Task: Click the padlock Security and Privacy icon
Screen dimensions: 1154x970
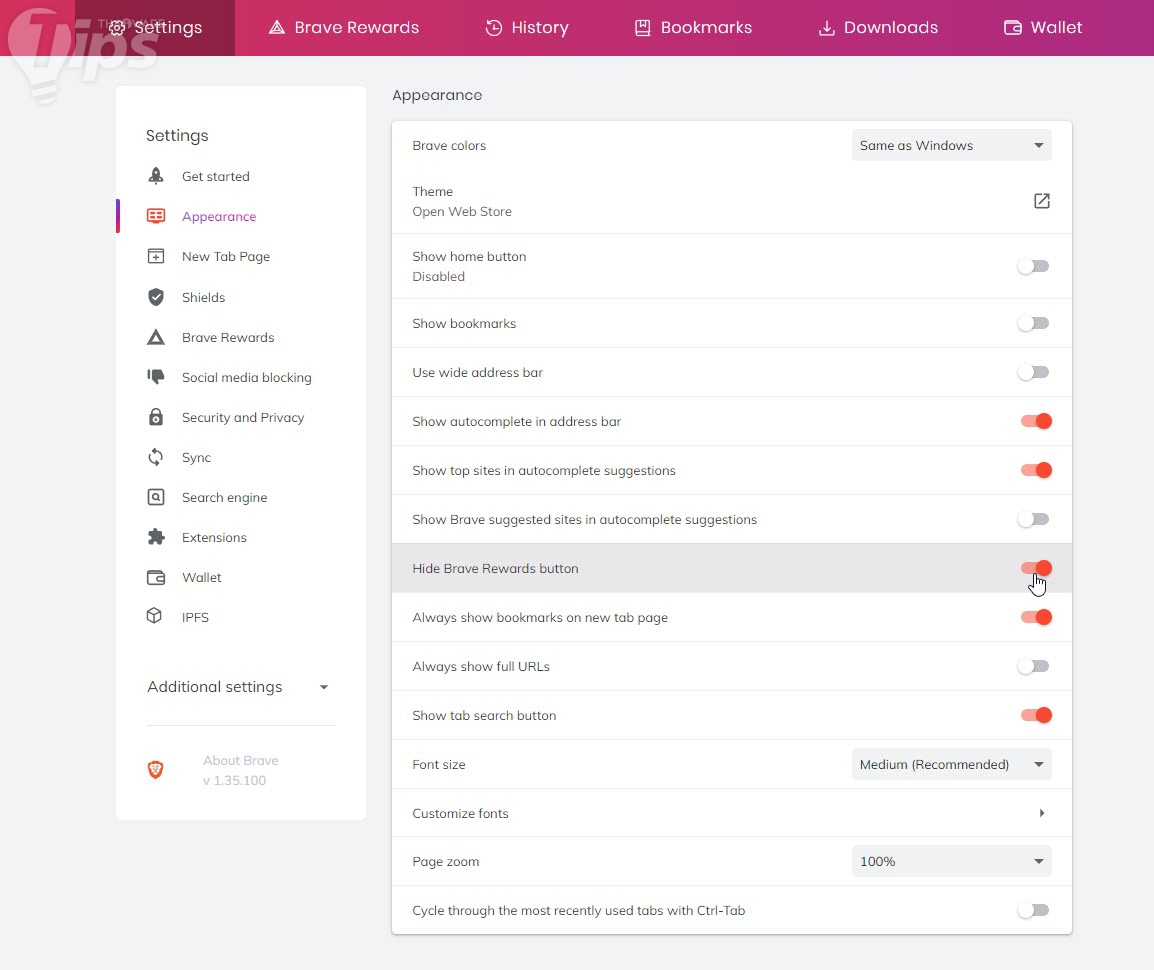Action: pyautogui.click(x=156, y=417)
